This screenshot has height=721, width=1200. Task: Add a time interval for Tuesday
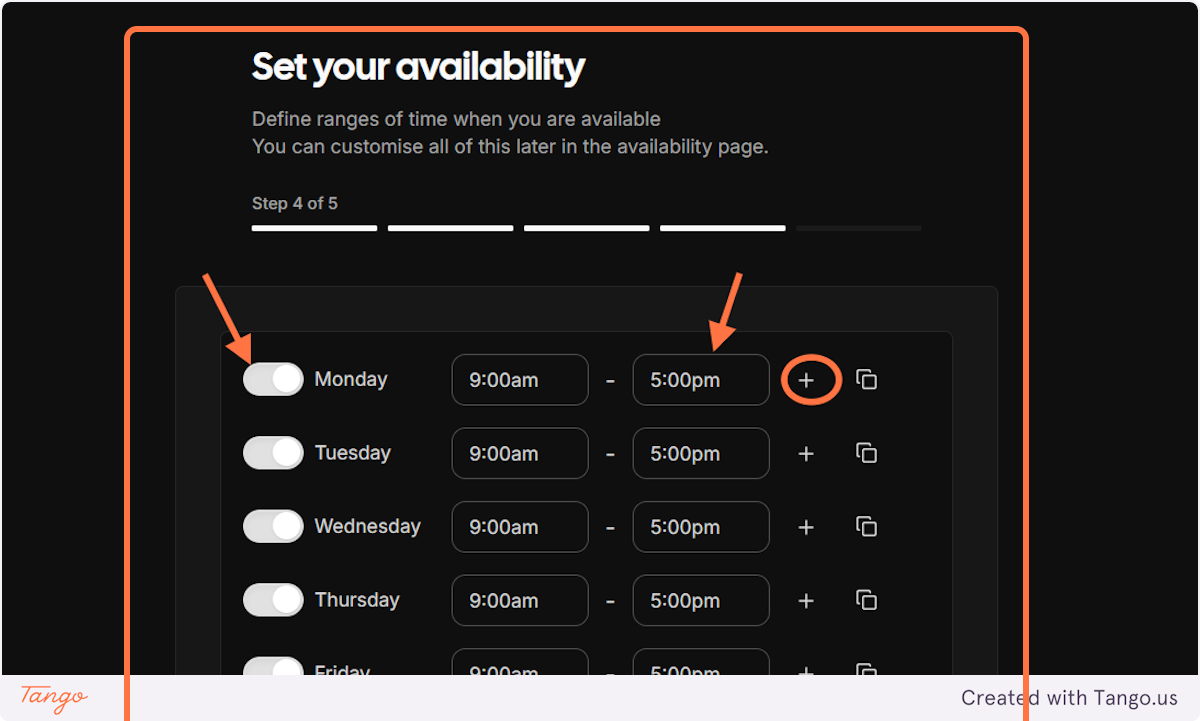[x=806, y=453]
